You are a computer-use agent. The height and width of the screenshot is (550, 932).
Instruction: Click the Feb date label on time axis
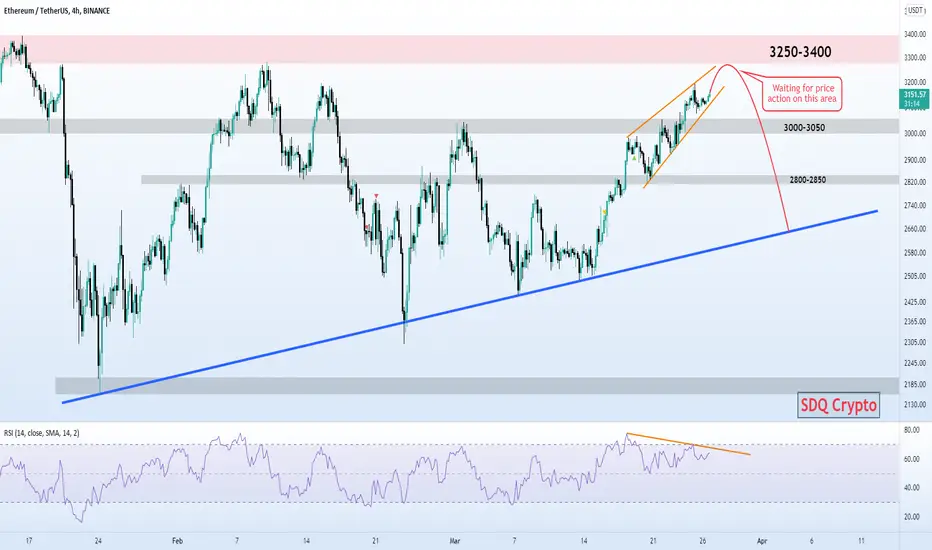pos(177,541)
